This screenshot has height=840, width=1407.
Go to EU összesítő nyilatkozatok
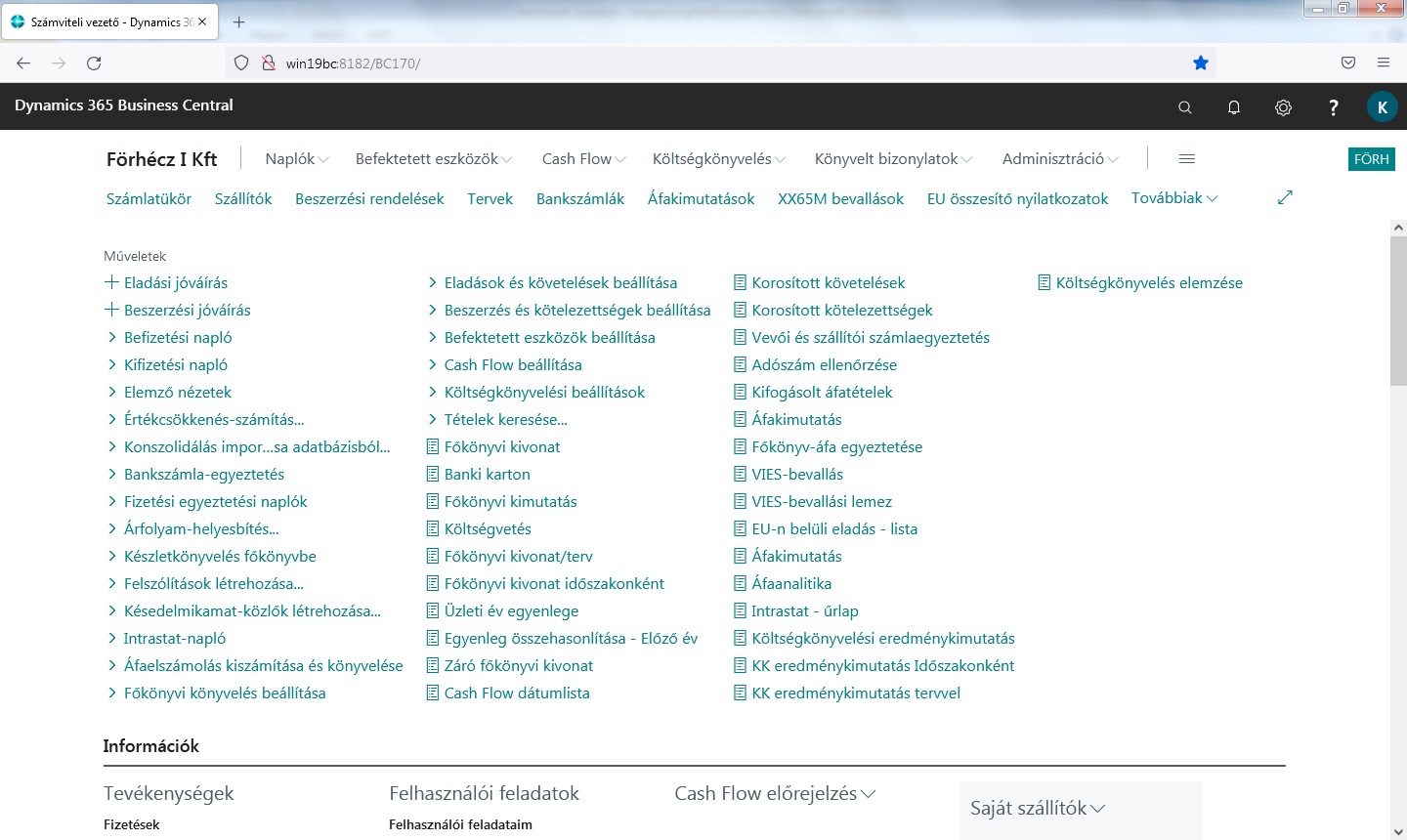(1017, 198)
